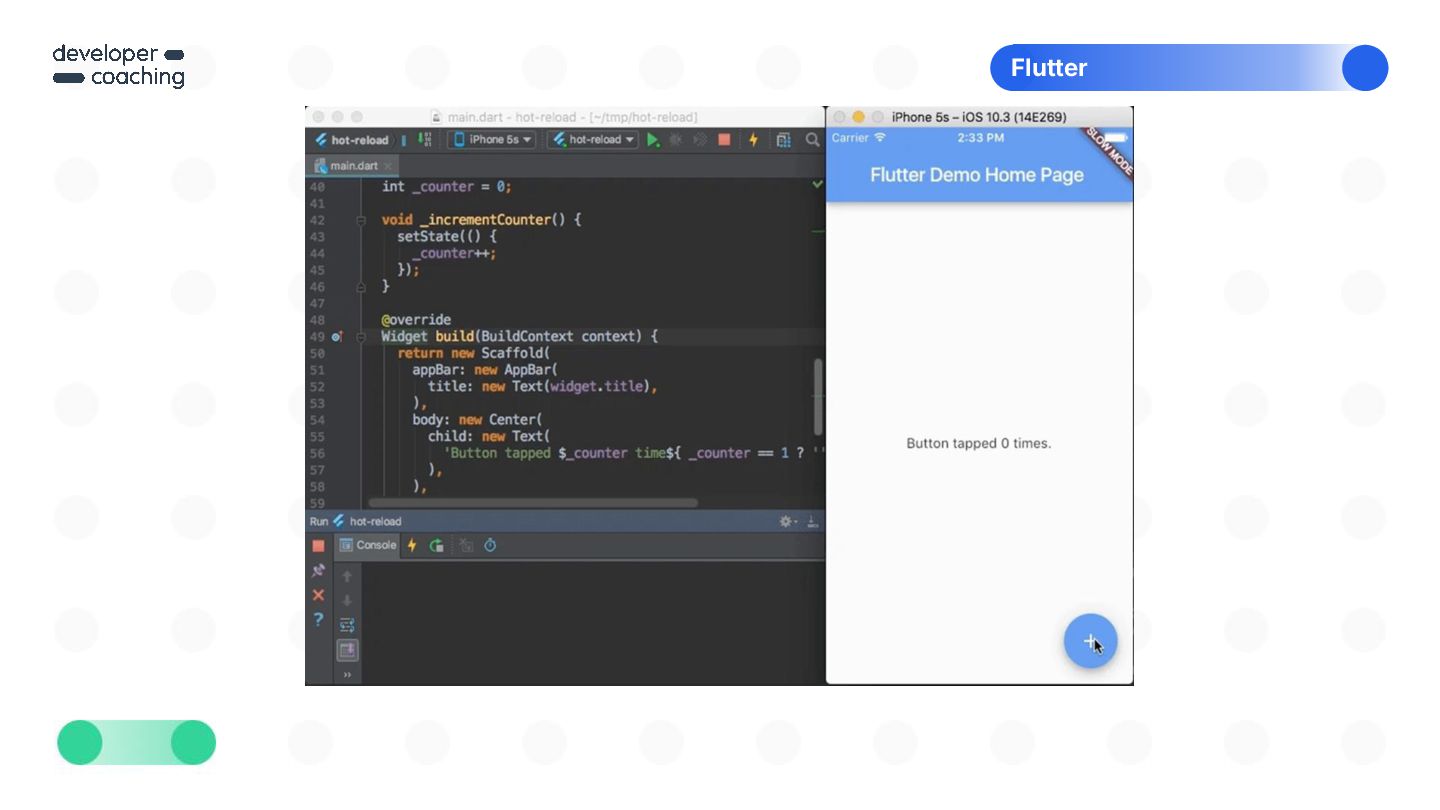This screenshot has width=1440, height=810.
Task: Open the Run panel gear settings menu
Action: pos(788,522)
